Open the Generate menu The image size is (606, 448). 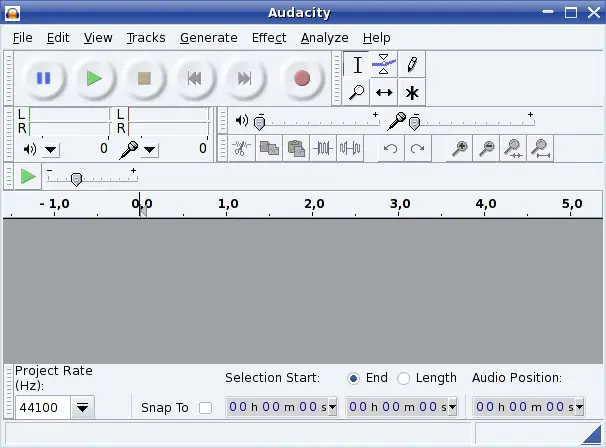coord(209,38)
